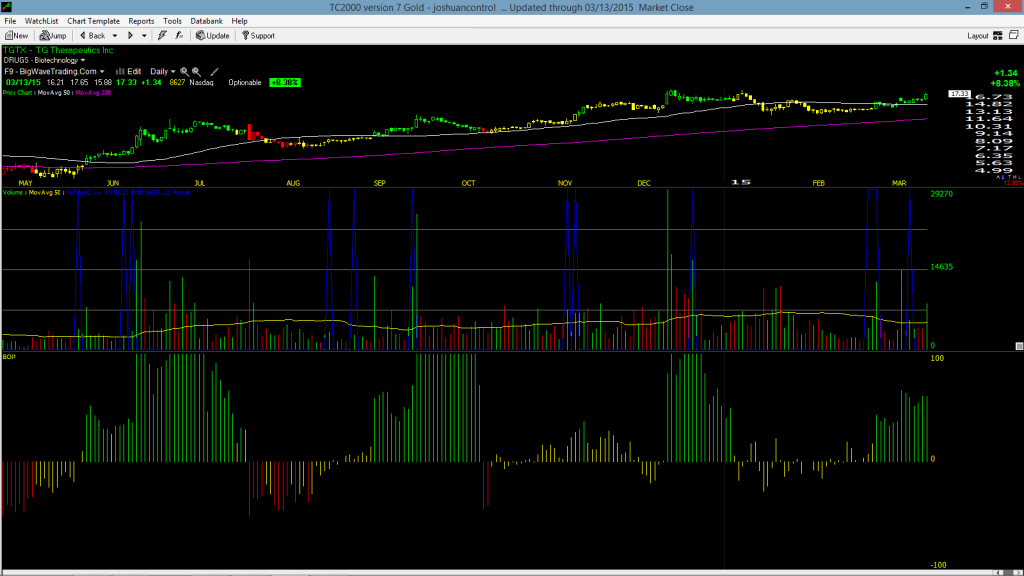The image size is (1024, 576).
Task: Open the formula (fx) tool
Action: click(179, 36)
